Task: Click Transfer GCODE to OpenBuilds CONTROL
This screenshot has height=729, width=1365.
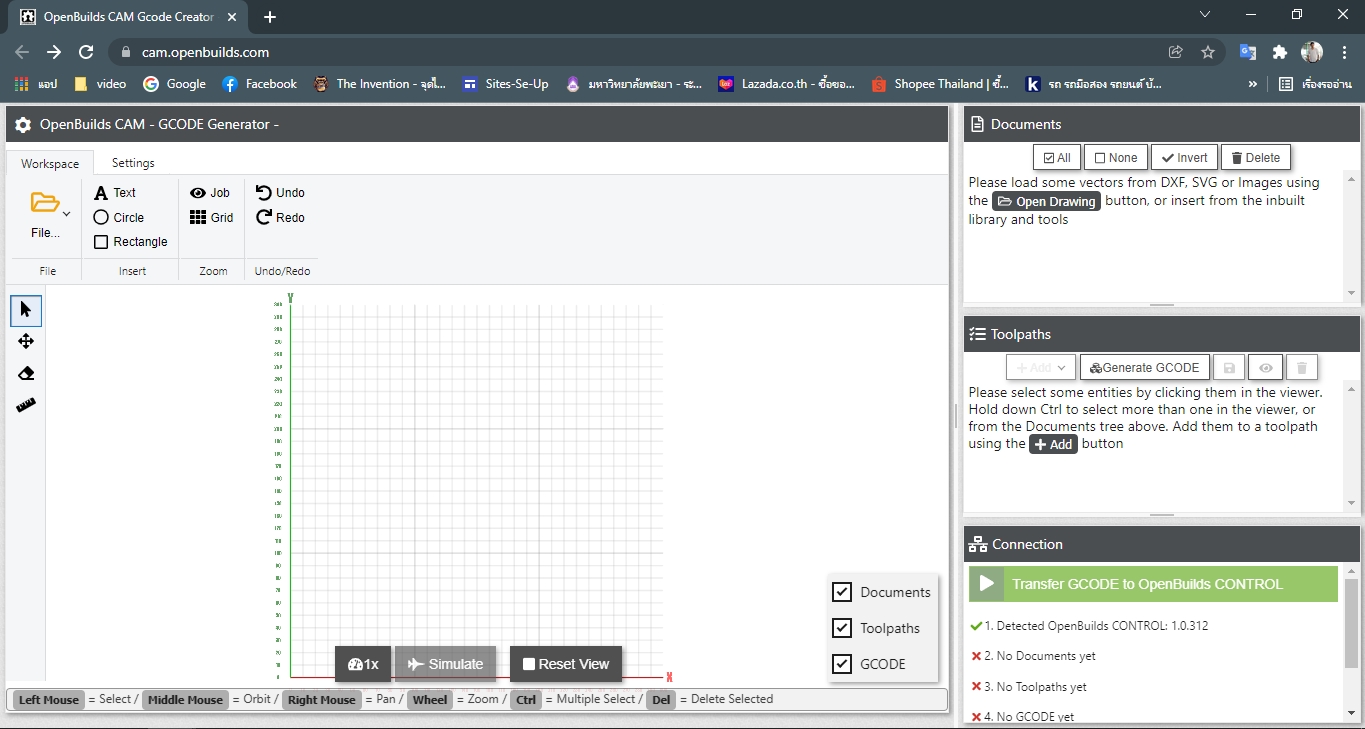Action: point(1152,584)
